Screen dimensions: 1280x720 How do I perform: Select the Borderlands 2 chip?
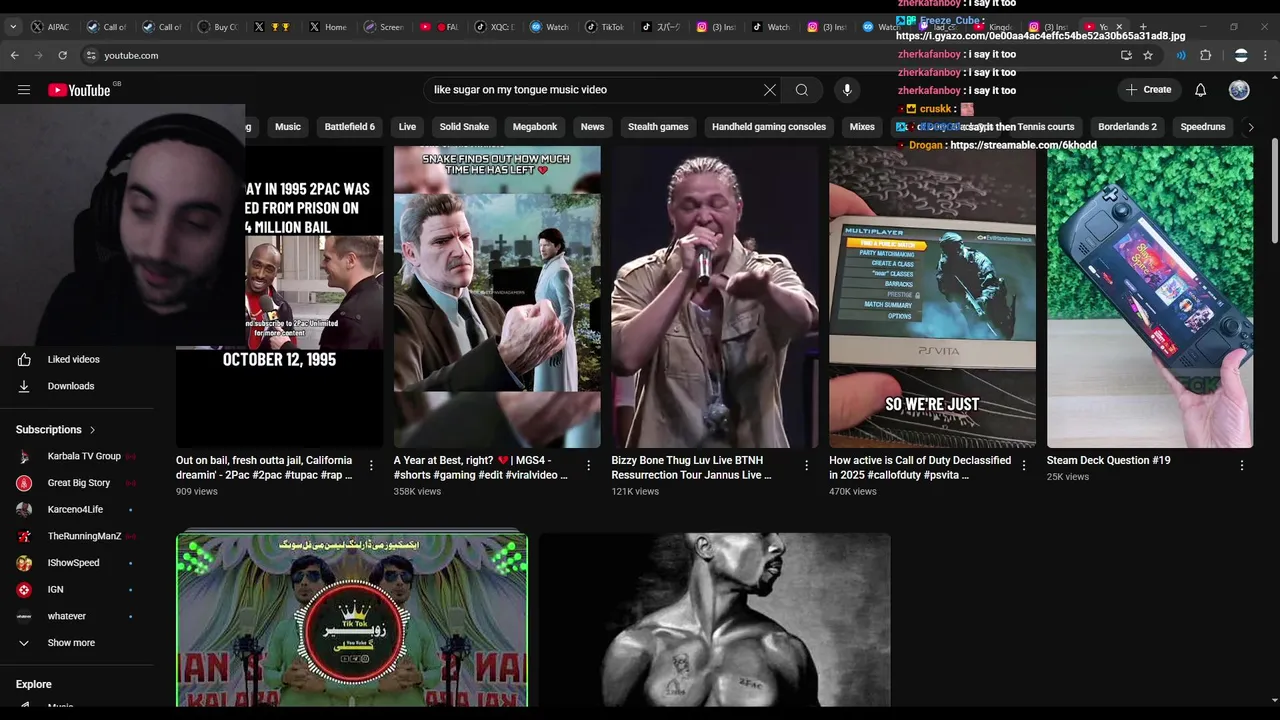click(1127, 127)
